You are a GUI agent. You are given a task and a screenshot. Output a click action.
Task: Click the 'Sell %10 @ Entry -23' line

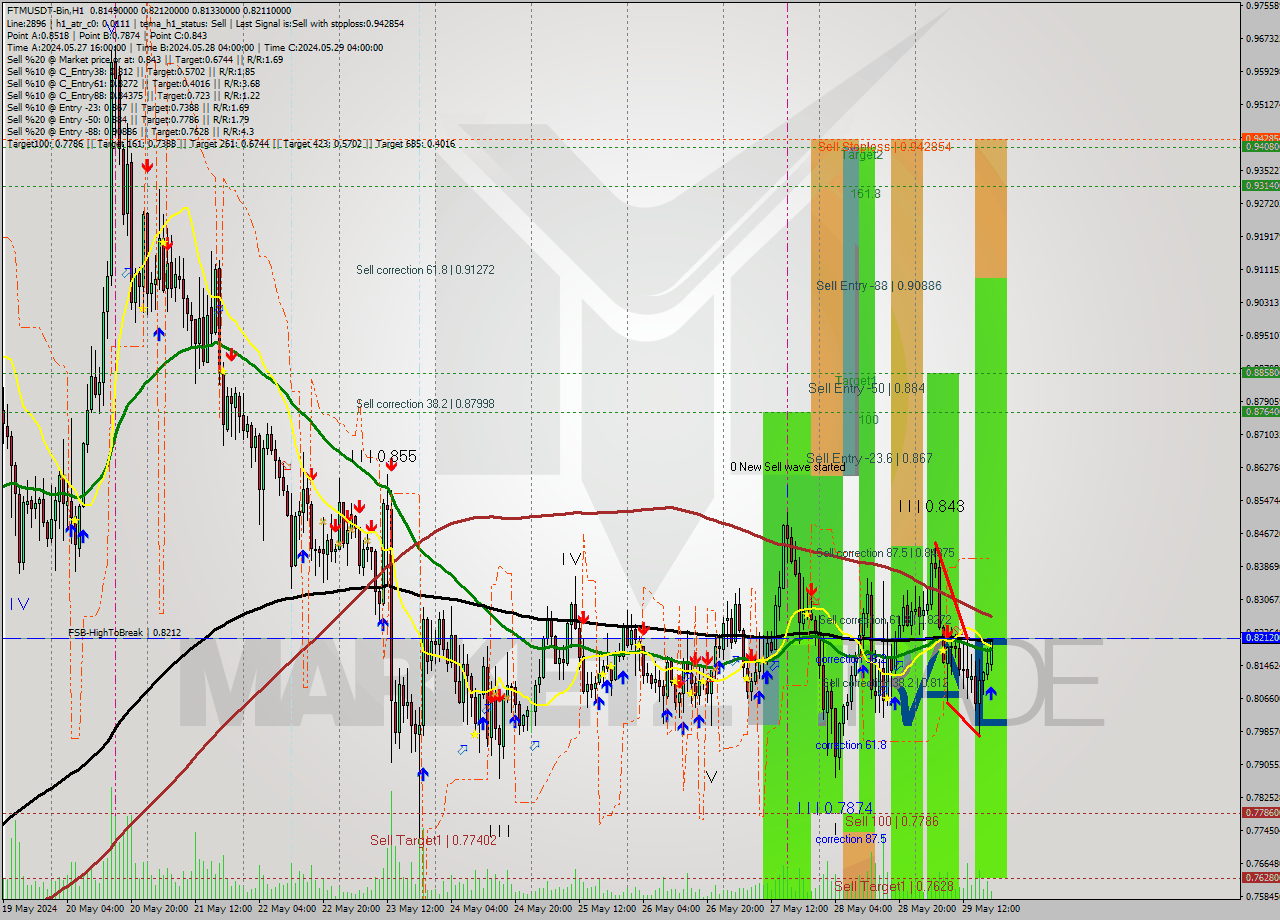[127, 108]
